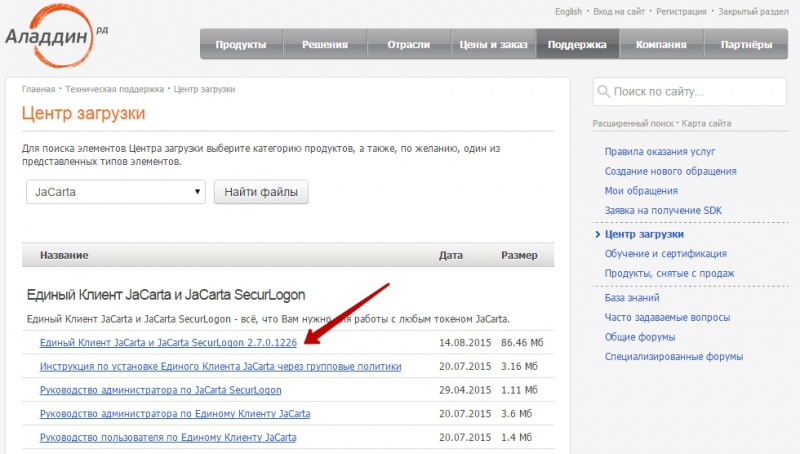Image resolution: width=800 pixels, height=454 pixels.
Task: Click the date 29.04.2015
Action: pos(465,390)
